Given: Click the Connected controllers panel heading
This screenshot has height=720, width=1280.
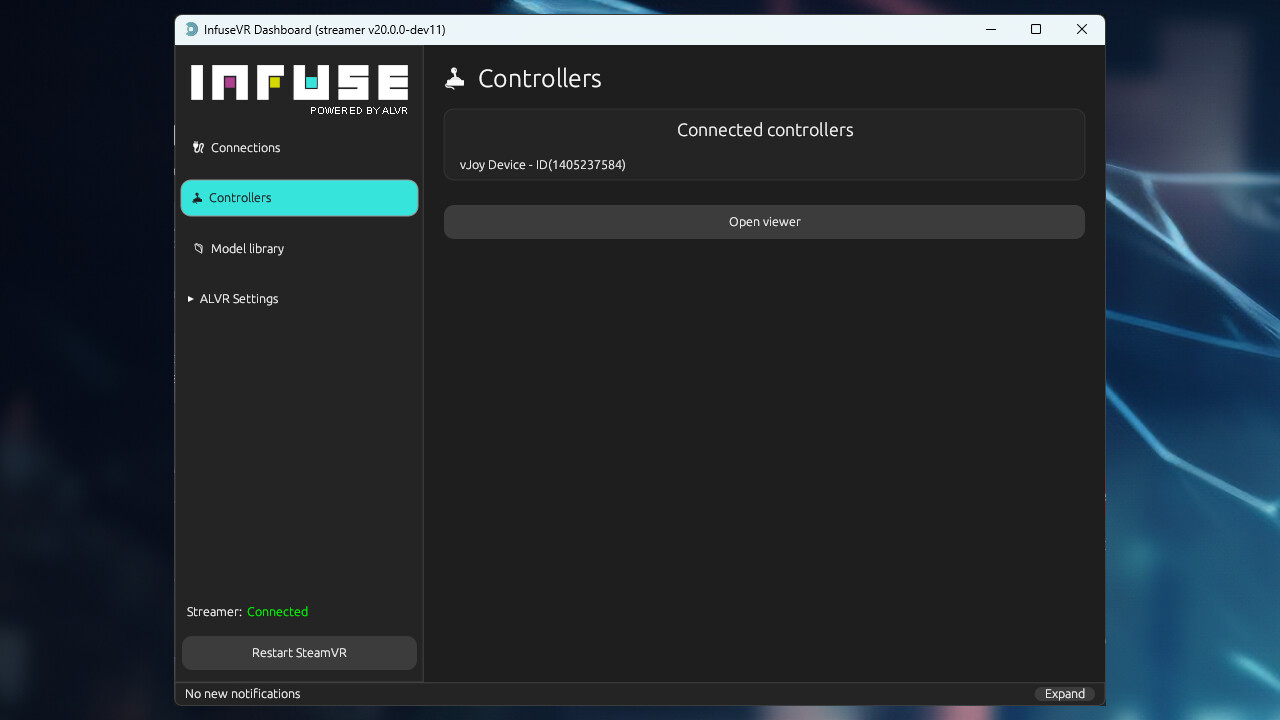Looking at the screenshot, I should (x=764, y=130).
